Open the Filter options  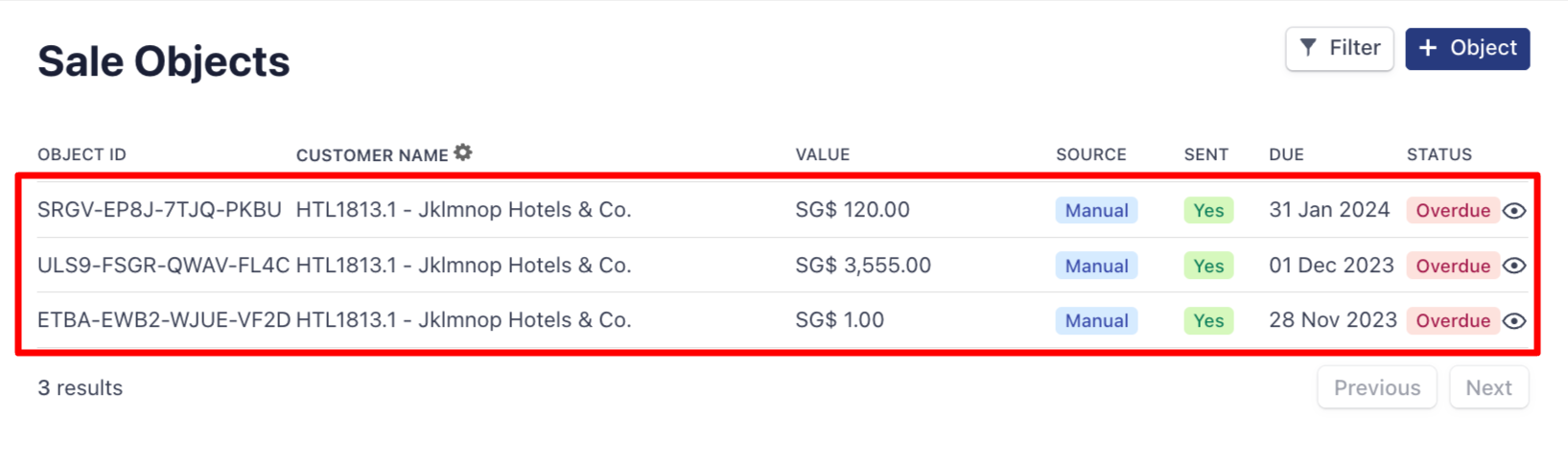point(1339,49)
